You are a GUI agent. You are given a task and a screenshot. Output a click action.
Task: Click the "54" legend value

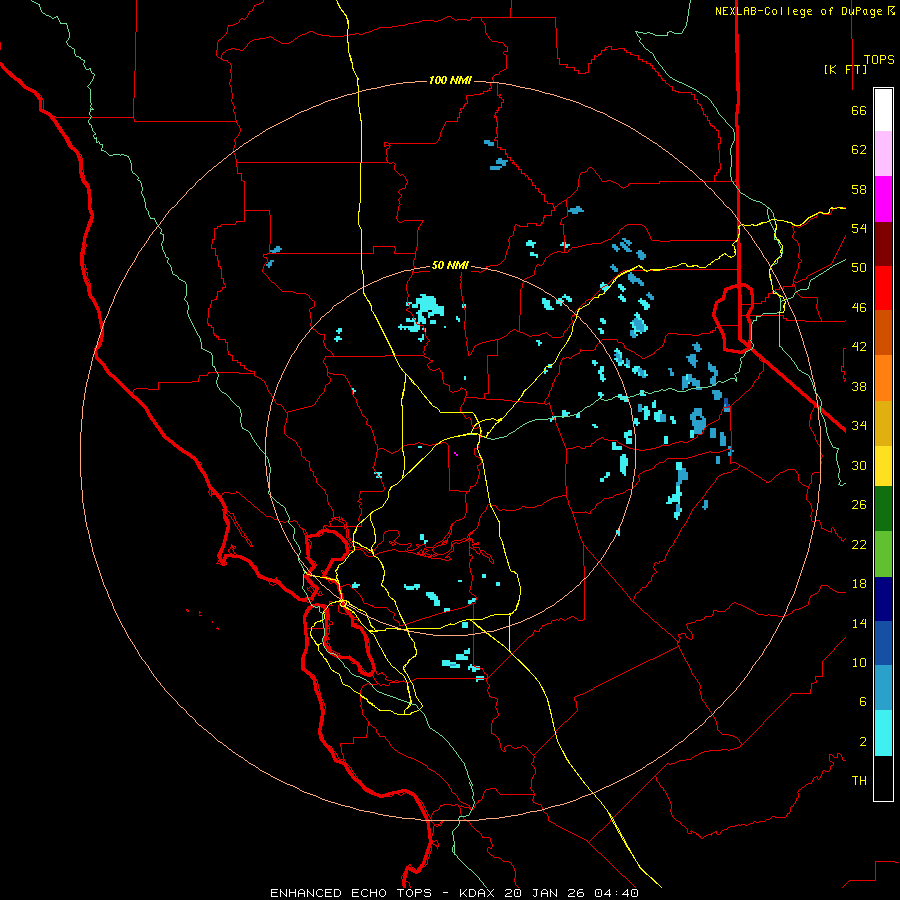pos(859,228)
